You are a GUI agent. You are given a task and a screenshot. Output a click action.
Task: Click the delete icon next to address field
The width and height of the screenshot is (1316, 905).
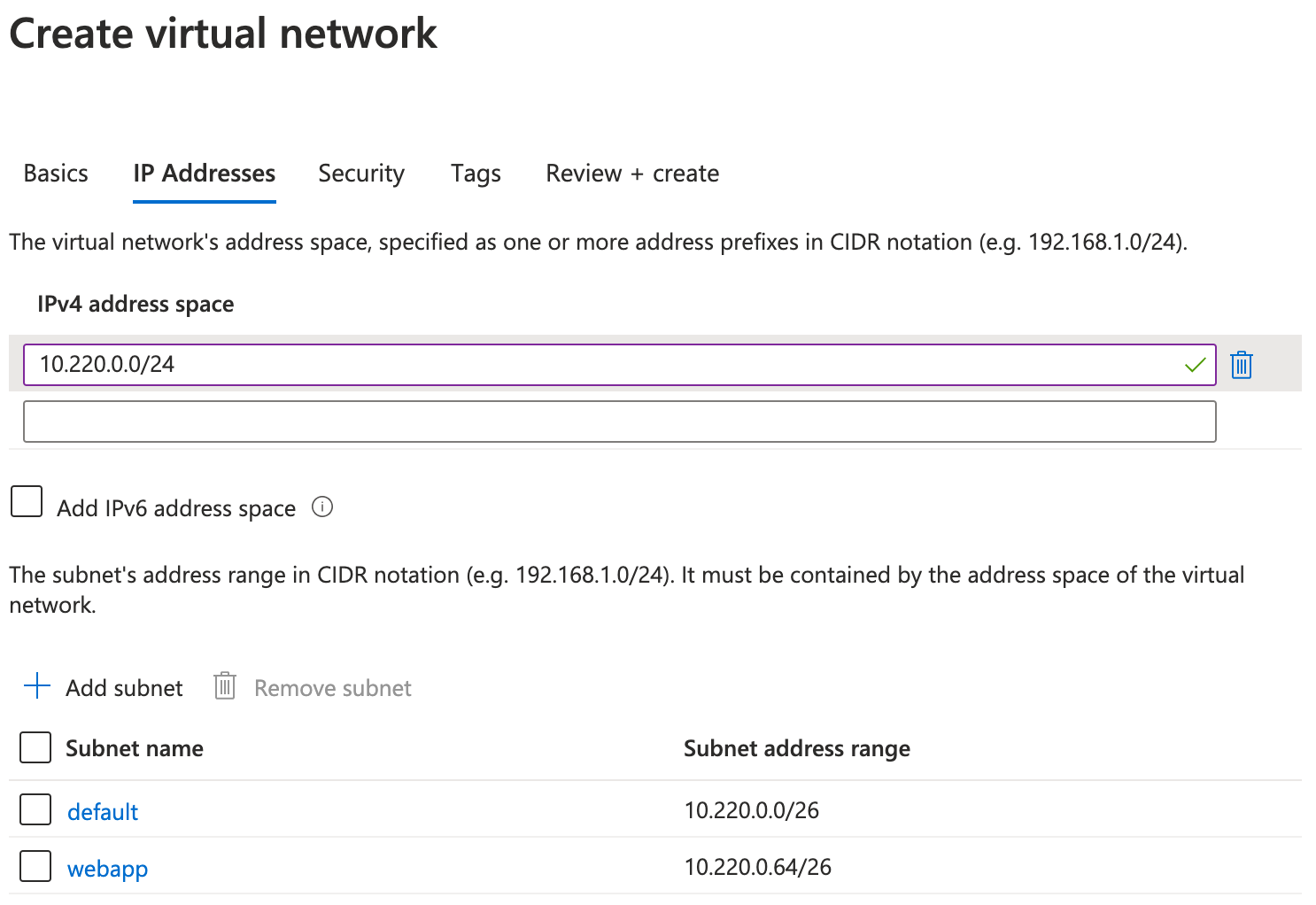point(1241,364)
